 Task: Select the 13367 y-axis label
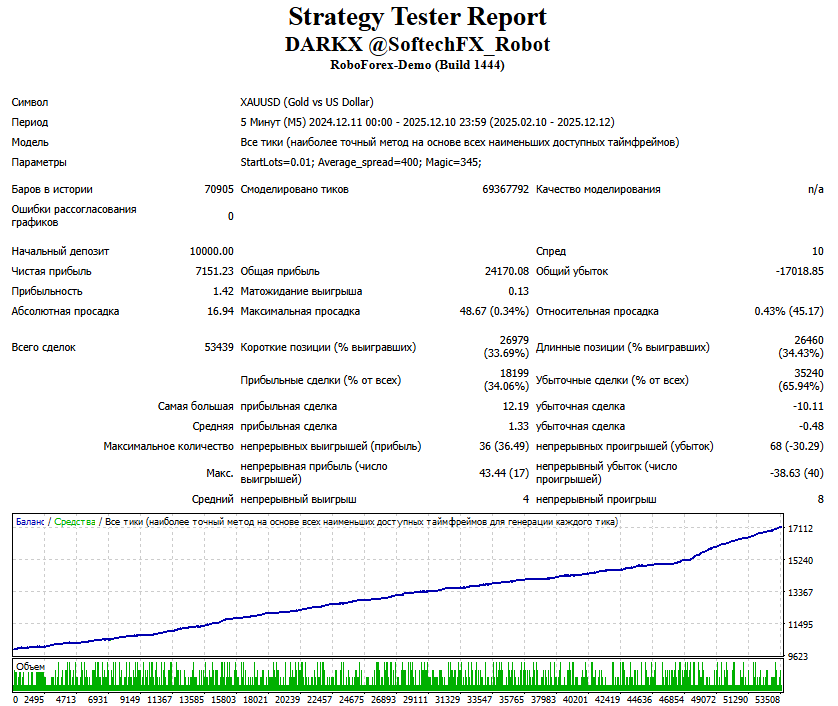[x=800, y=593]
